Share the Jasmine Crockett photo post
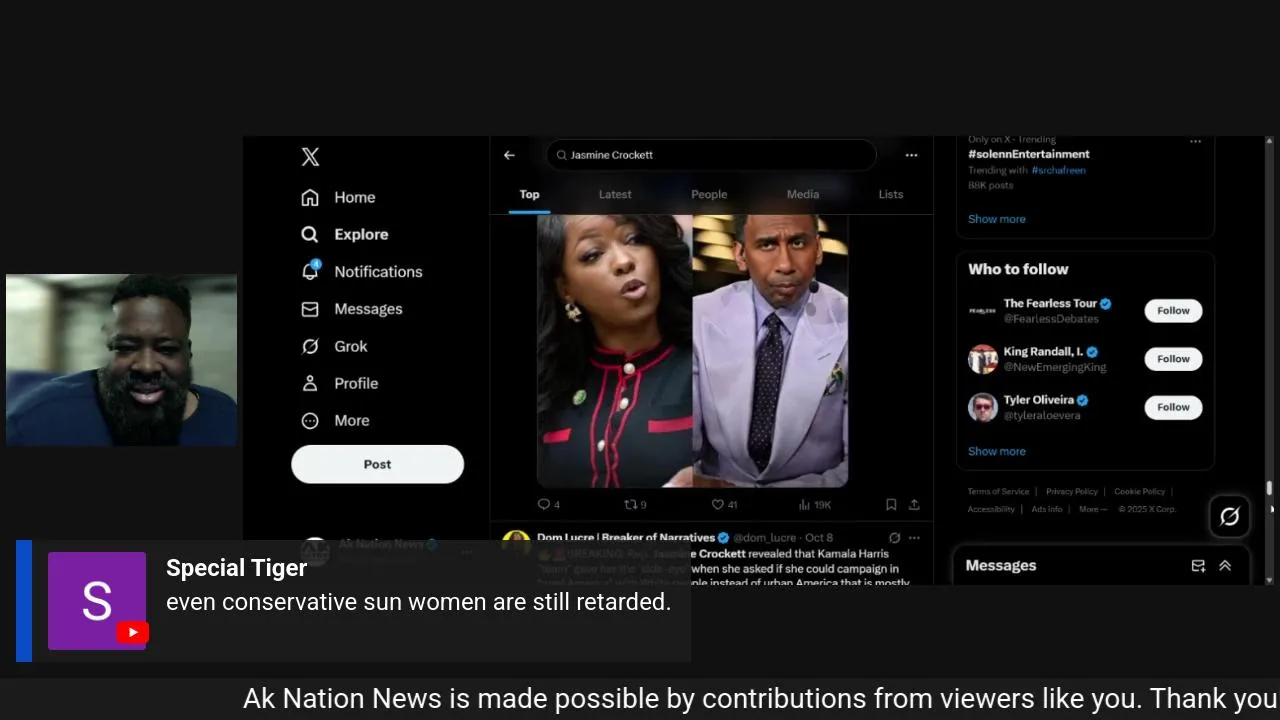The image size is (1280, 720). coord(914,505)
